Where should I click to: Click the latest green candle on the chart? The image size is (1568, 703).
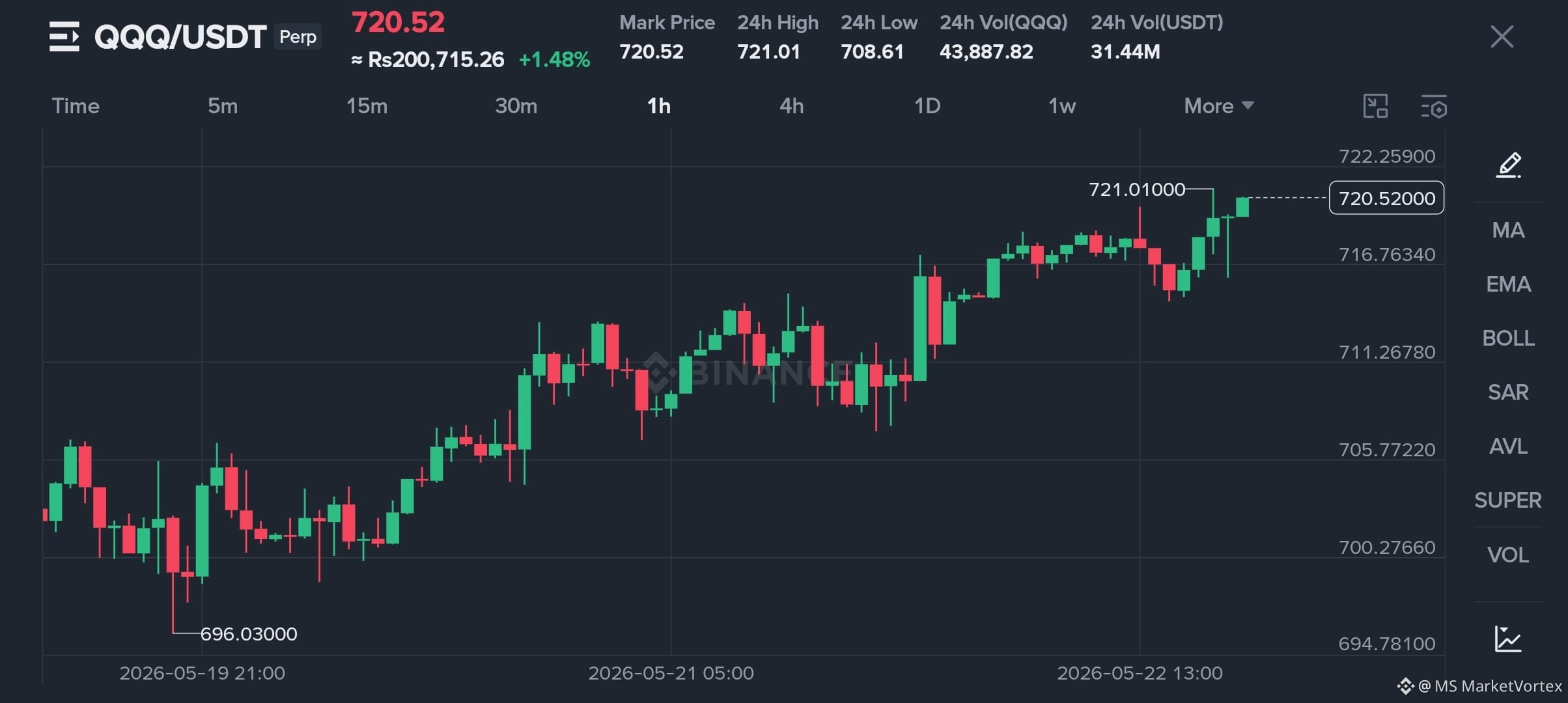coord(1242,207)
